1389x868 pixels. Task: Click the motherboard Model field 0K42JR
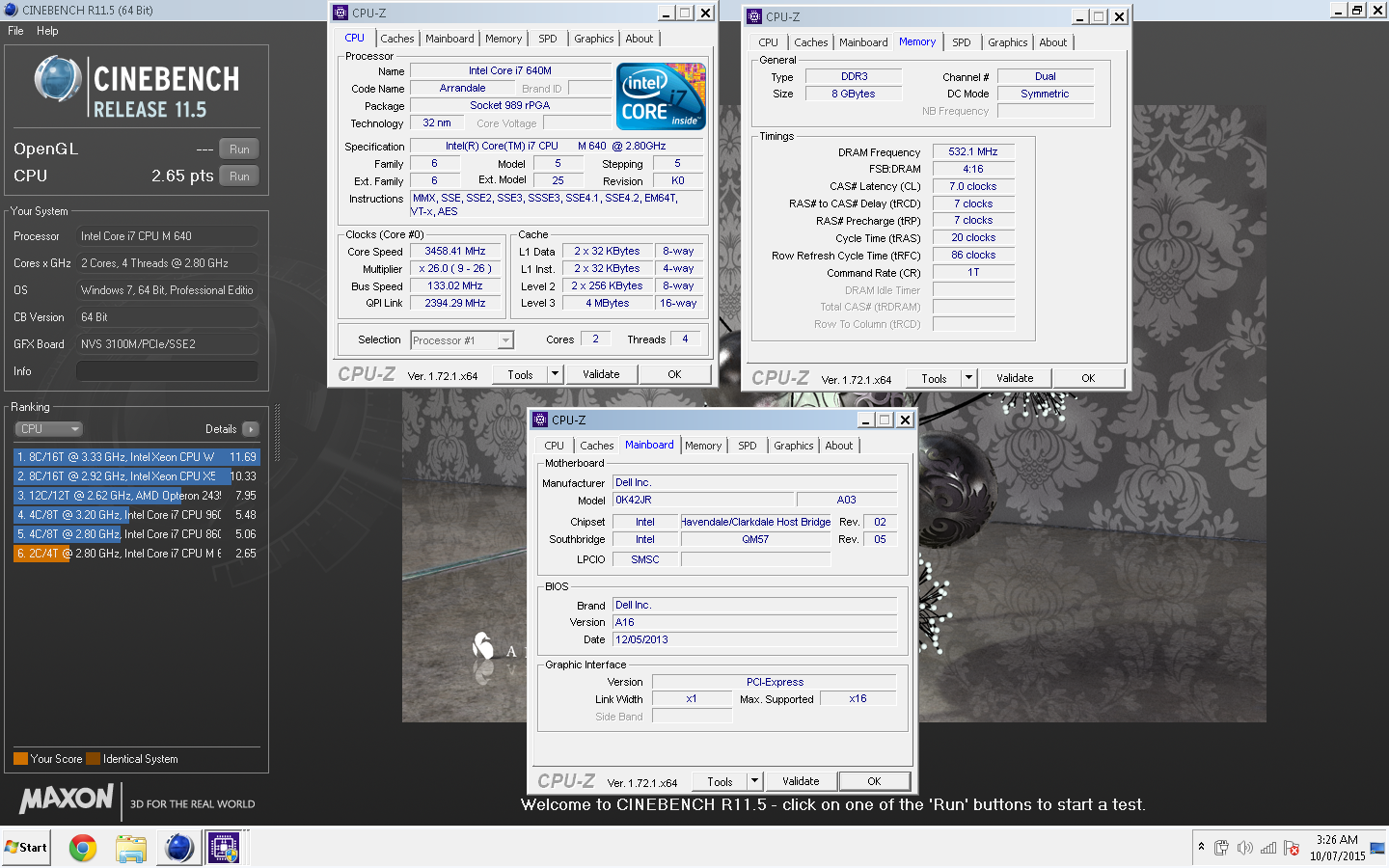tap(703, 500)
